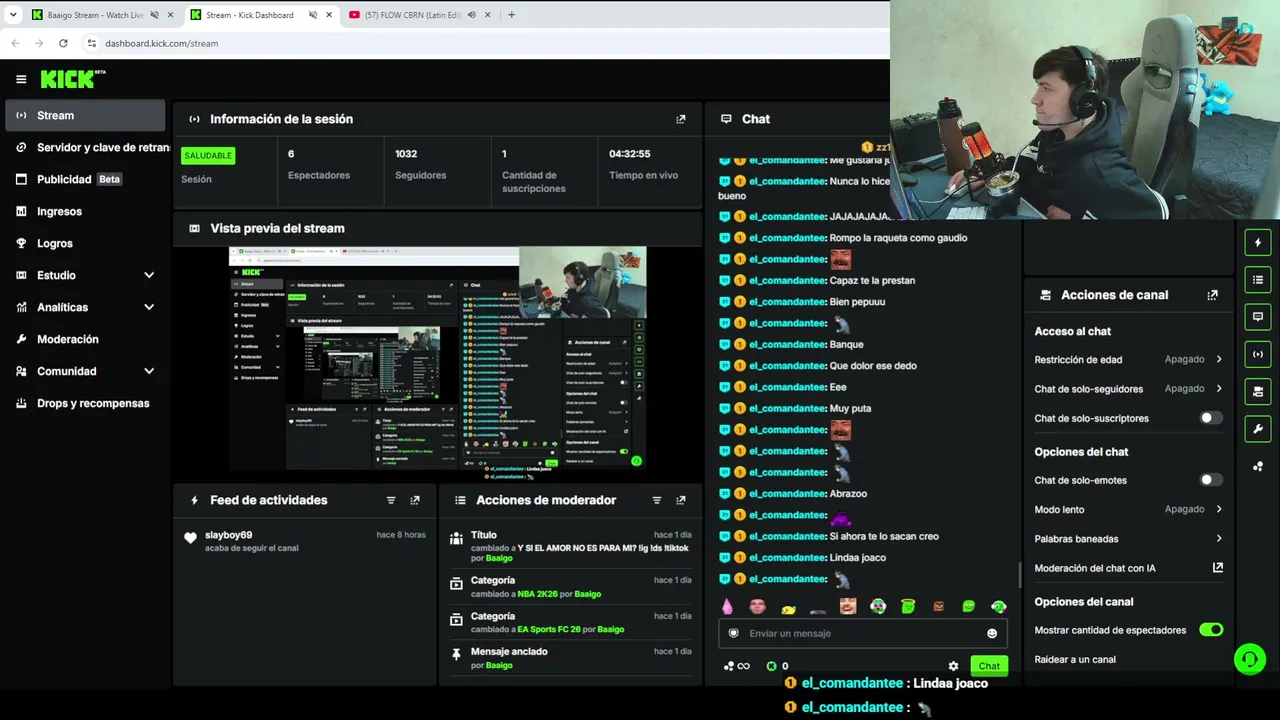Select Stream in the sidebar
1280x720 pixels.
tap(85, 115)
